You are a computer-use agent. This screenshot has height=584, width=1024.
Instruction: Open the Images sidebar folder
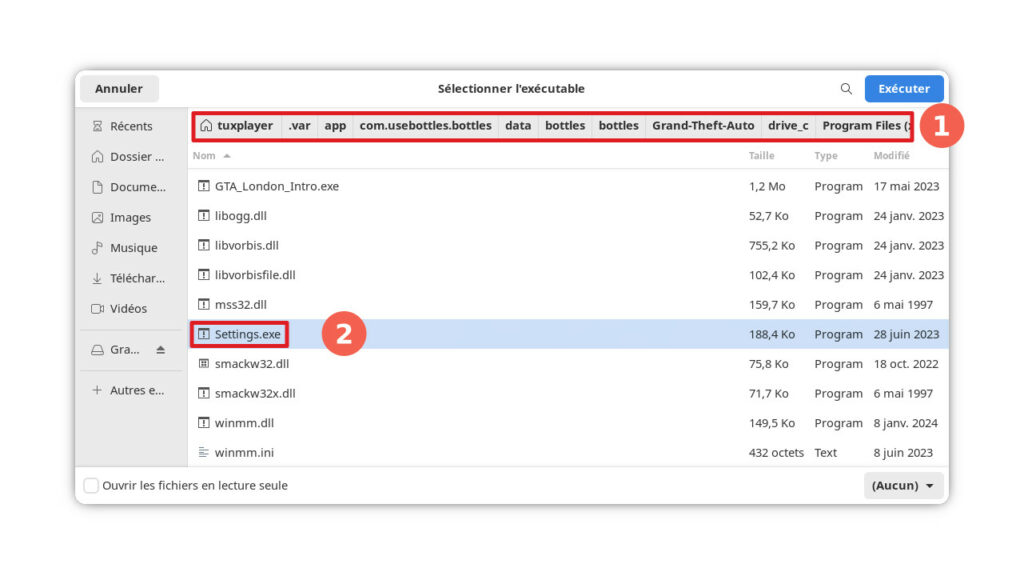click(130, 217)
